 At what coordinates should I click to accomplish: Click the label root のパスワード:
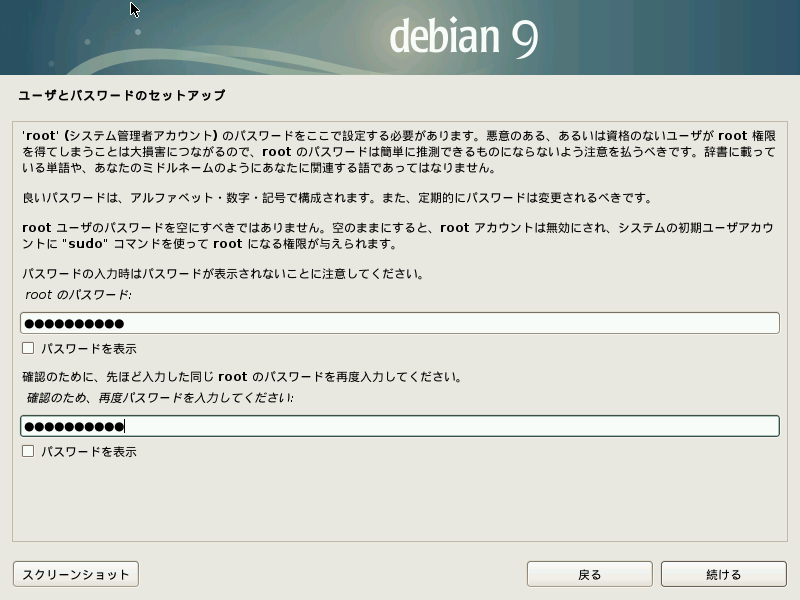pyautogui.click(x=79, y=295)
